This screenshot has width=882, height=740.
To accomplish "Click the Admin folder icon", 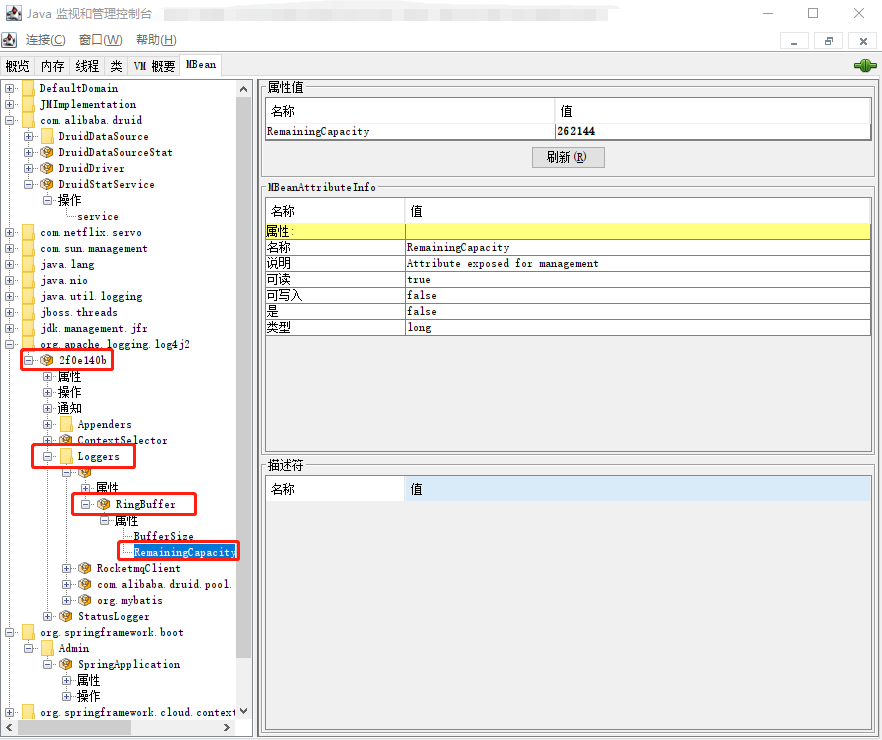I will [47, 648].
